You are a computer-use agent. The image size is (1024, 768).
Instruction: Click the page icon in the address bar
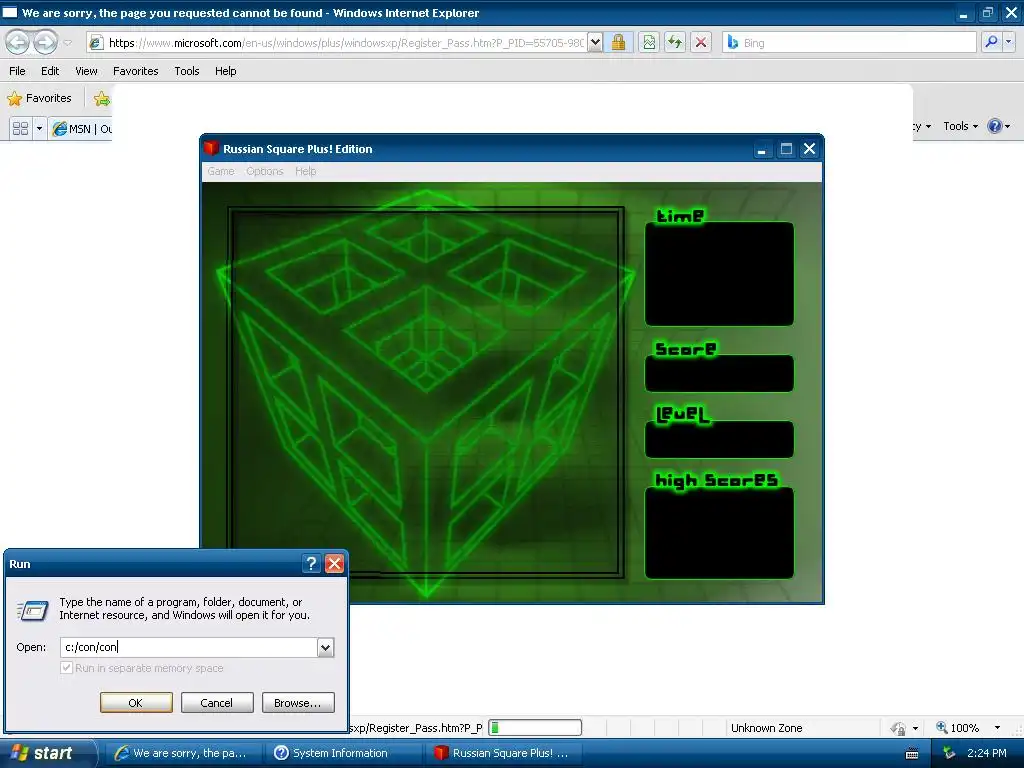(96, 42)
